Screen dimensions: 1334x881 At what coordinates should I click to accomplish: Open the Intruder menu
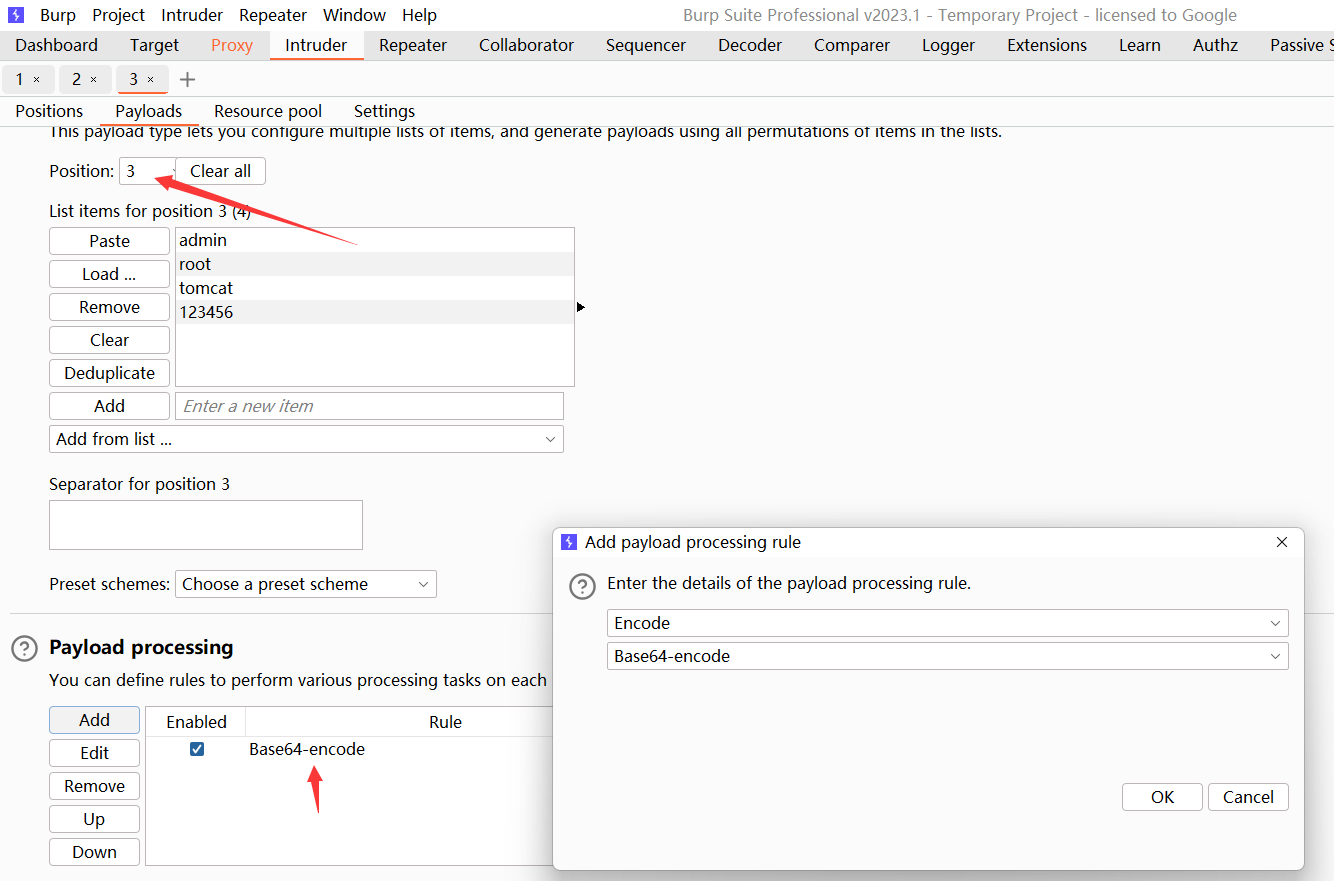tap(191, 15)
